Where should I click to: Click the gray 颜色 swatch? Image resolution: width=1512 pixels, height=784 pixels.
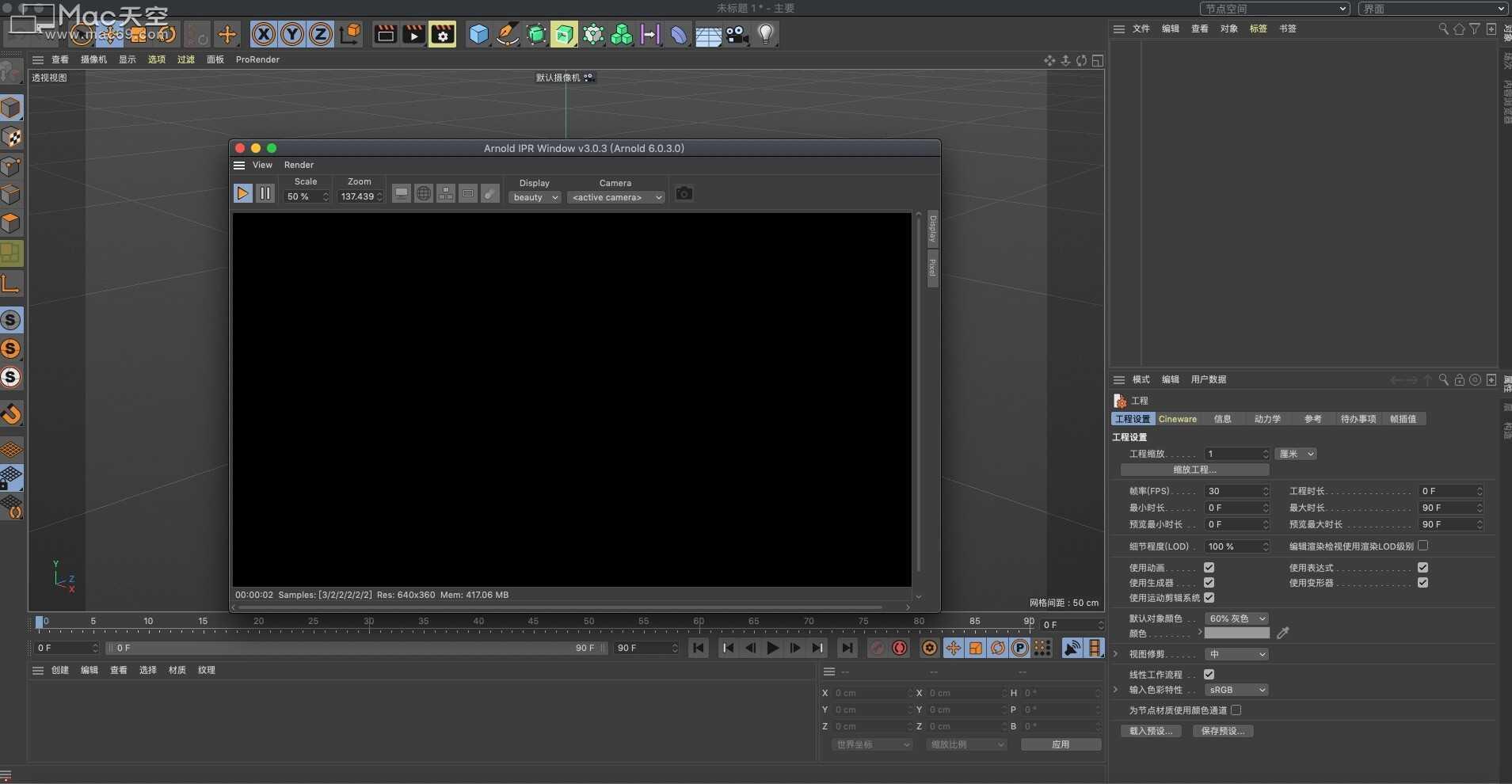[1236, 633]
